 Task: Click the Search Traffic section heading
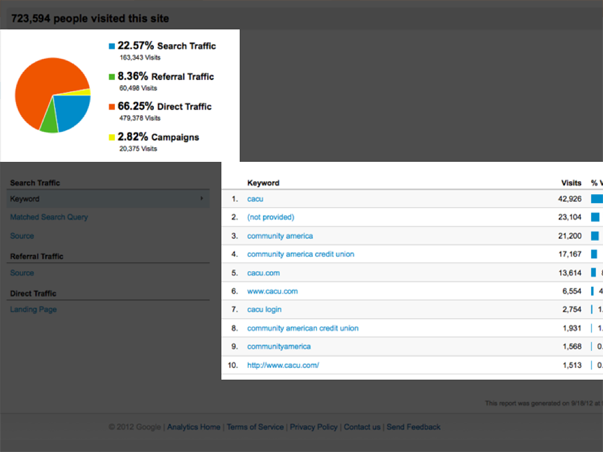coord(35,183)
